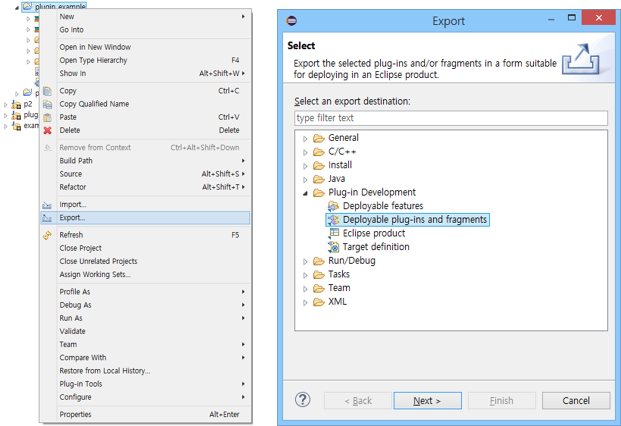
Task: Choose Close Project
Action: coord(145,248)
